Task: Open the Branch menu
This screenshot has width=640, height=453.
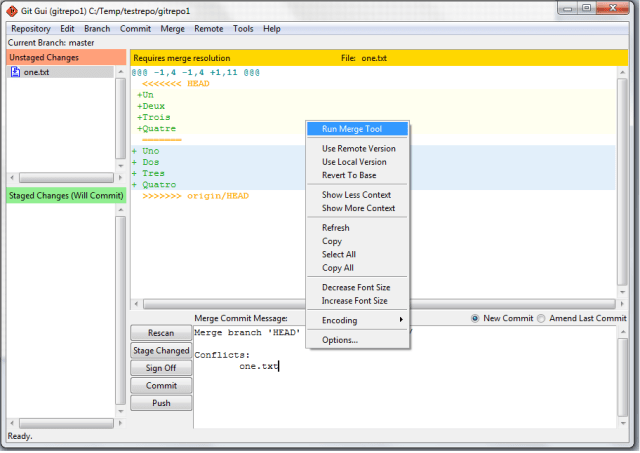Action: [97, 29]
